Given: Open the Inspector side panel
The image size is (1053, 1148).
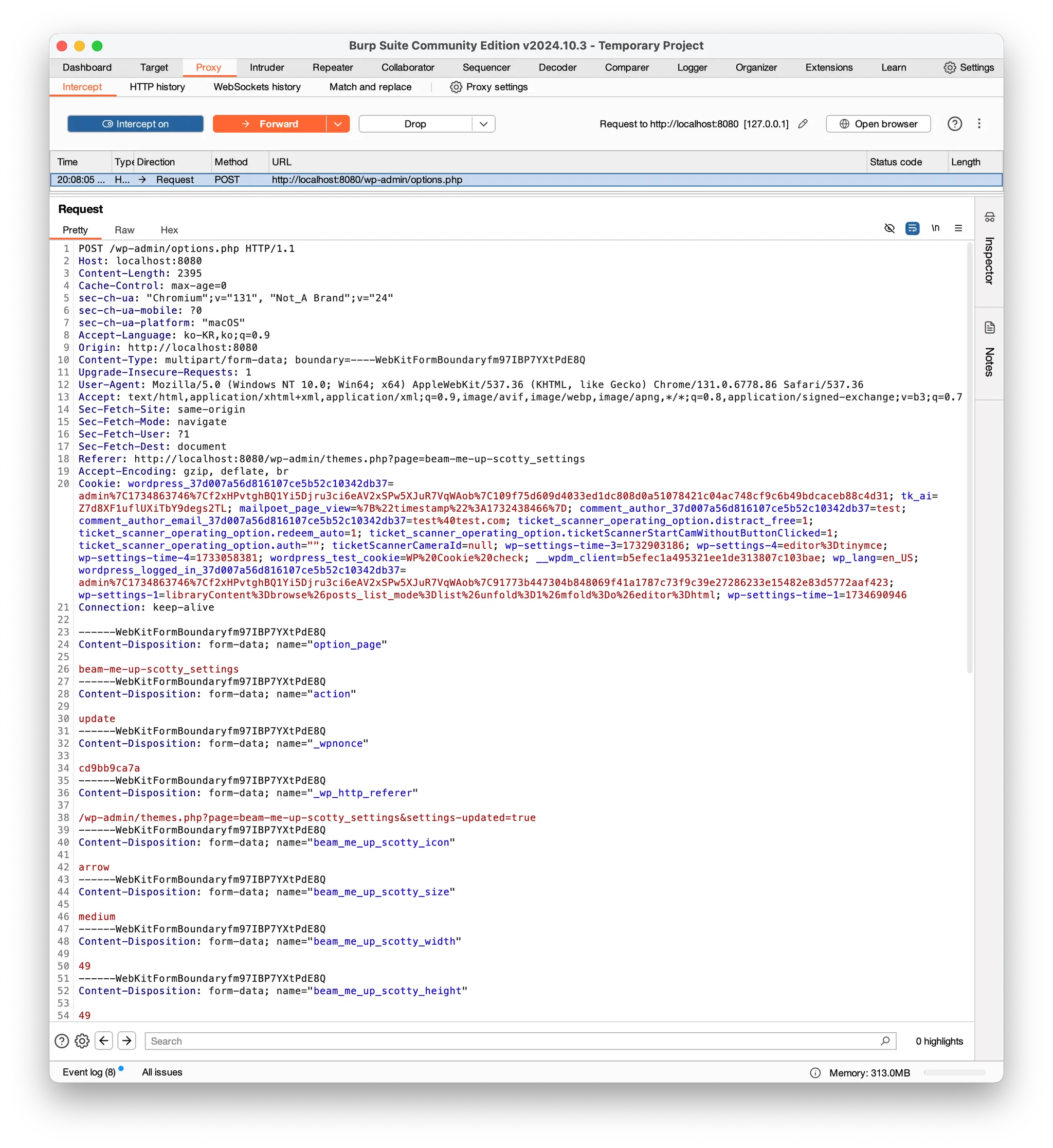Looking at the screenshot, I should pyautogui.click(x=989, y=252).
